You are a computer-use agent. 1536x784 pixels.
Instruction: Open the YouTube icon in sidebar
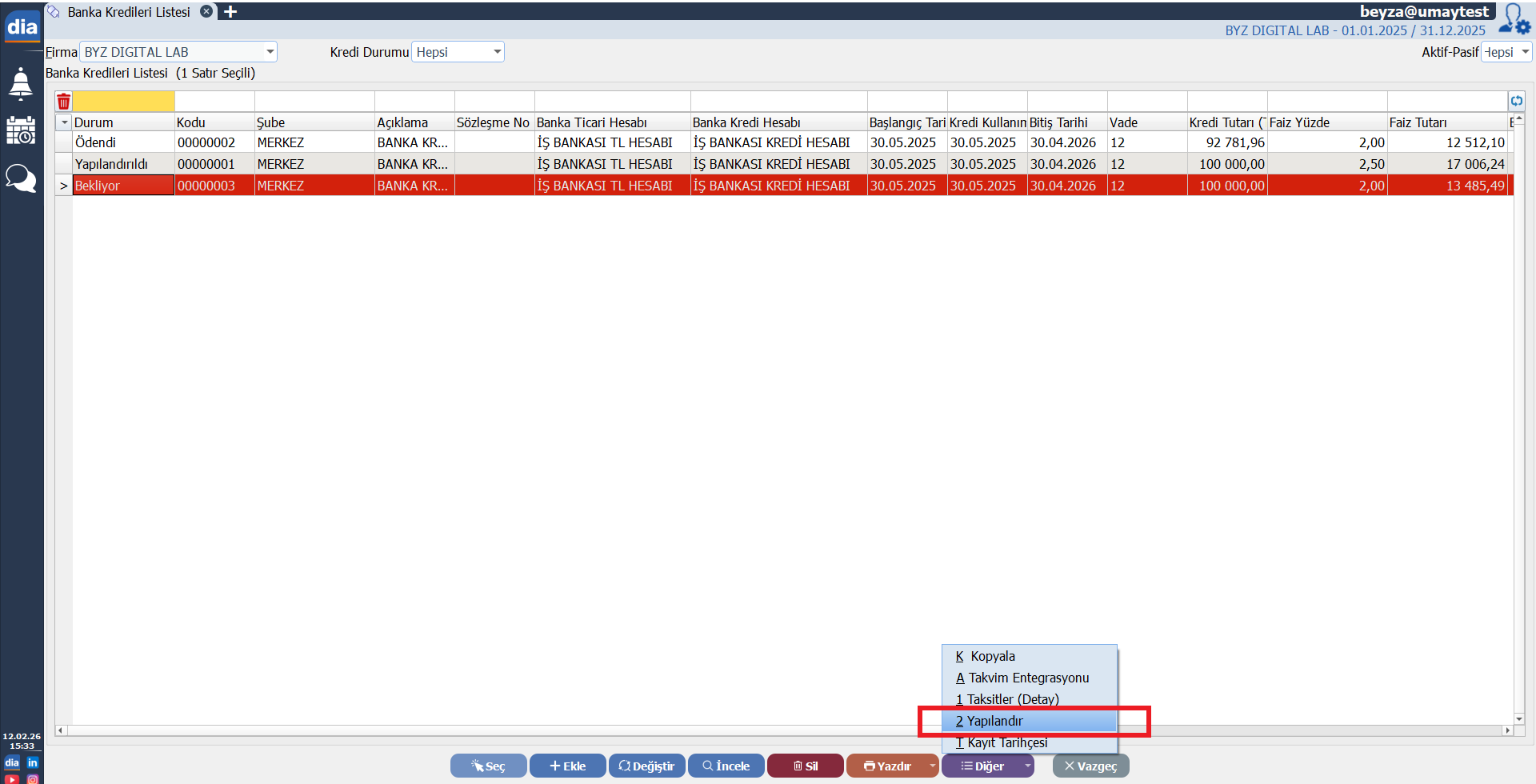click(12, 778)
